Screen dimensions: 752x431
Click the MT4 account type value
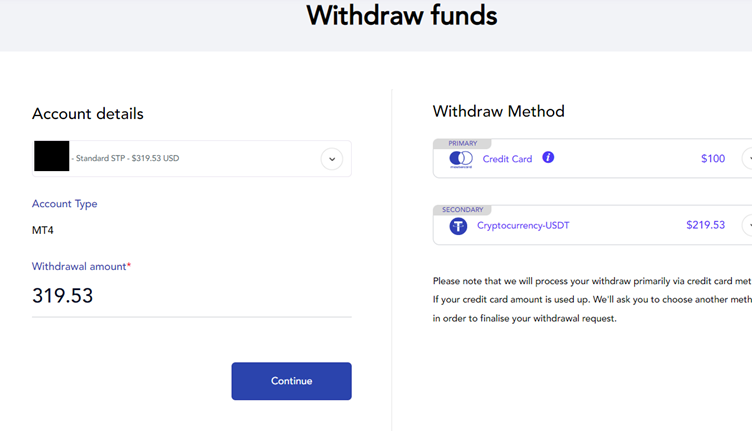[43, 231]
